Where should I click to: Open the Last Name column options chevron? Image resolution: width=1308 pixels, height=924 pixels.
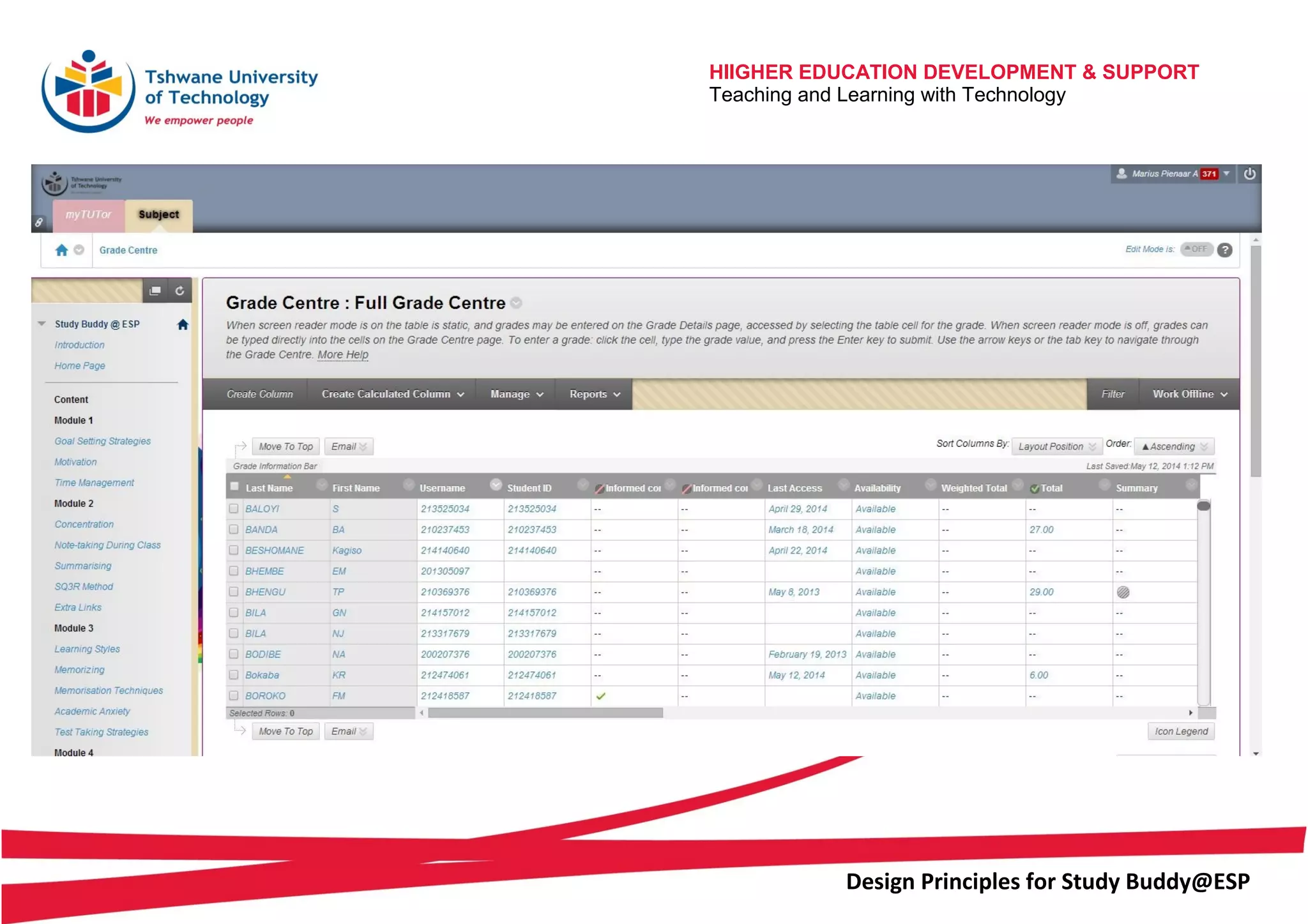coord(322,485)
